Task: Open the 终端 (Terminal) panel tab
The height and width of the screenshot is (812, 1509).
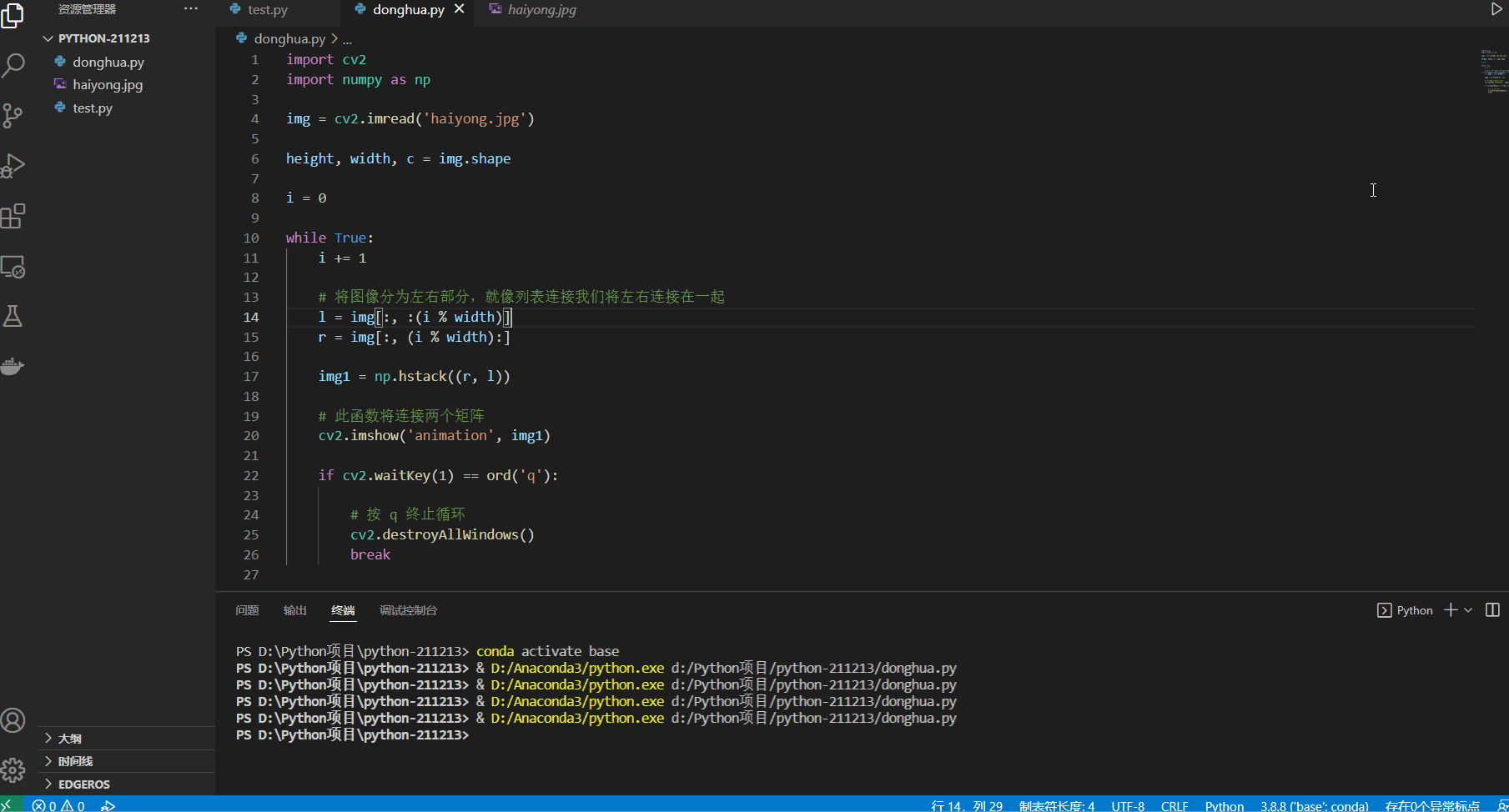Action: (343, 610)
